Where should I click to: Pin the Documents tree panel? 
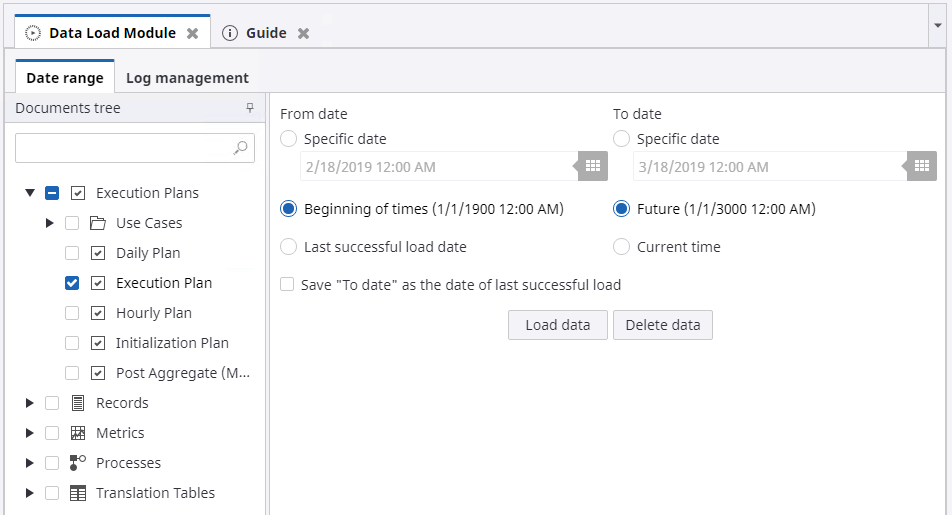coord(250,108)
